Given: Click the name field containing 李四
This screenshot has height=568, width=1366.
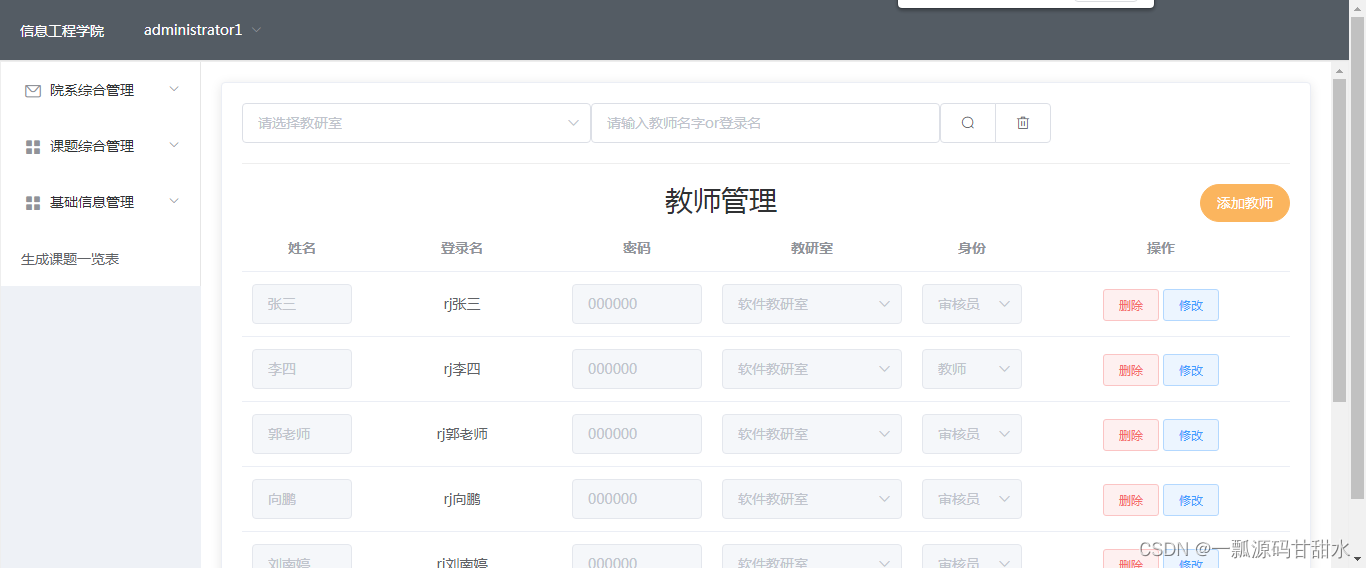Looking at the screenshot, I should click(x=302, y=369).
